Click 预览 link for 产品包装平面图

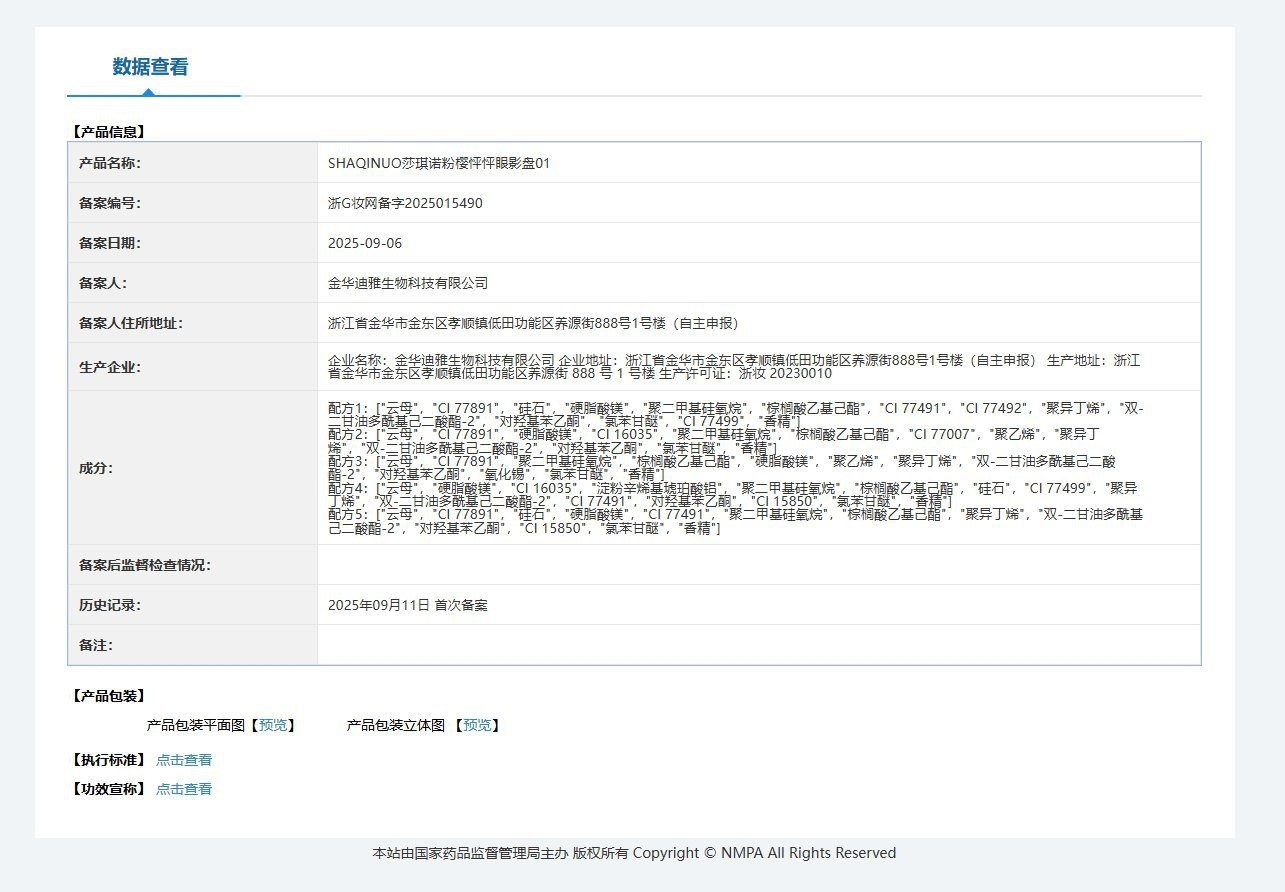pyautogui.click(x=272, y=725)
